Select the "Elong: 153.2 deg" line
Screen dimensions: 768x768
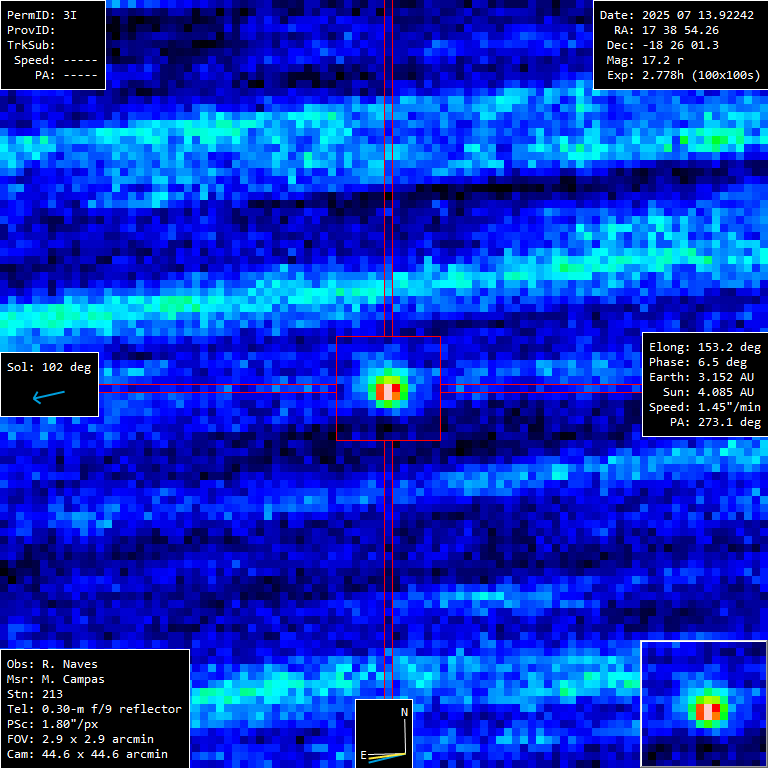[x=705, y=347]
